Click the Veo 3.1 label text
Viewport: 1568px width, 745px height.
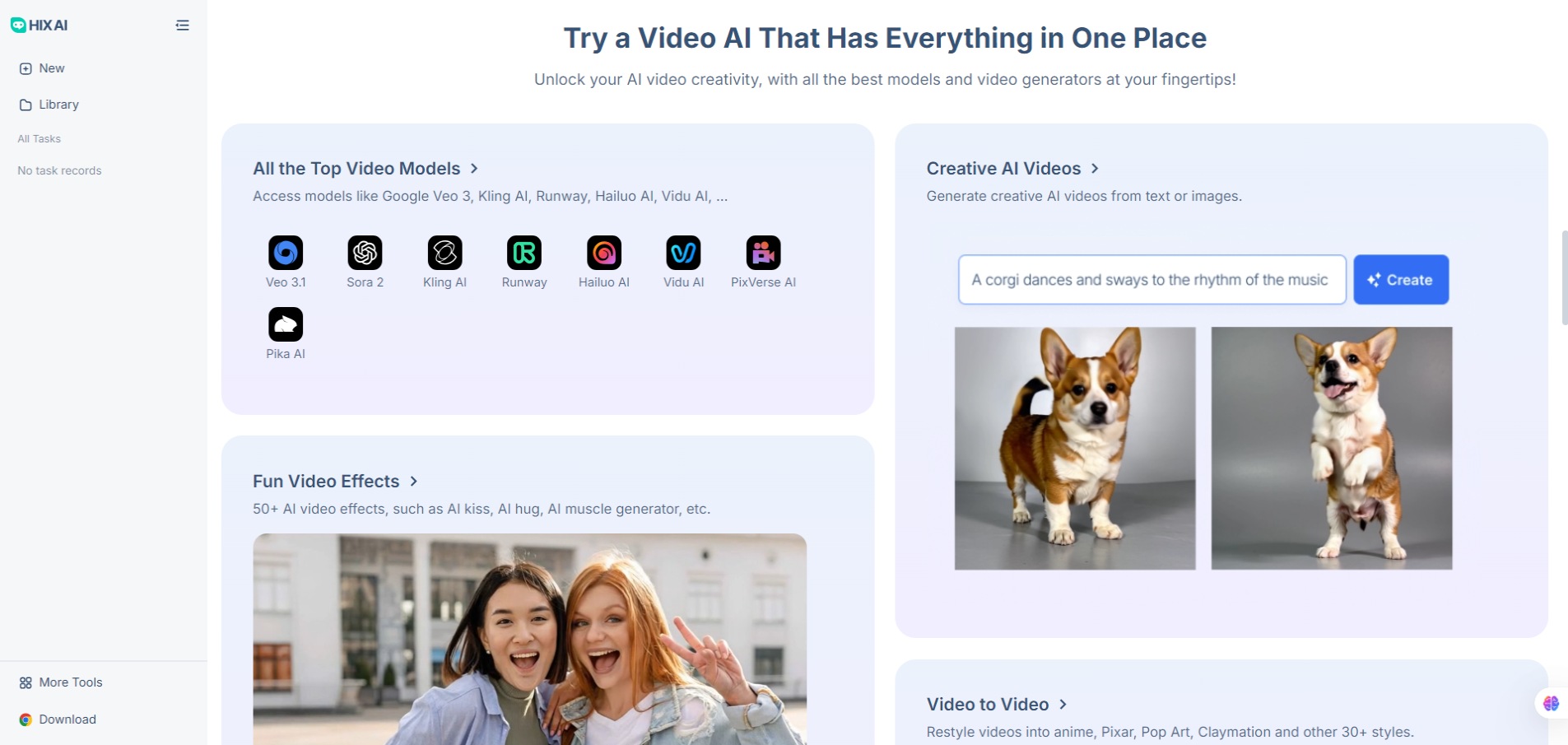[286, 282]
